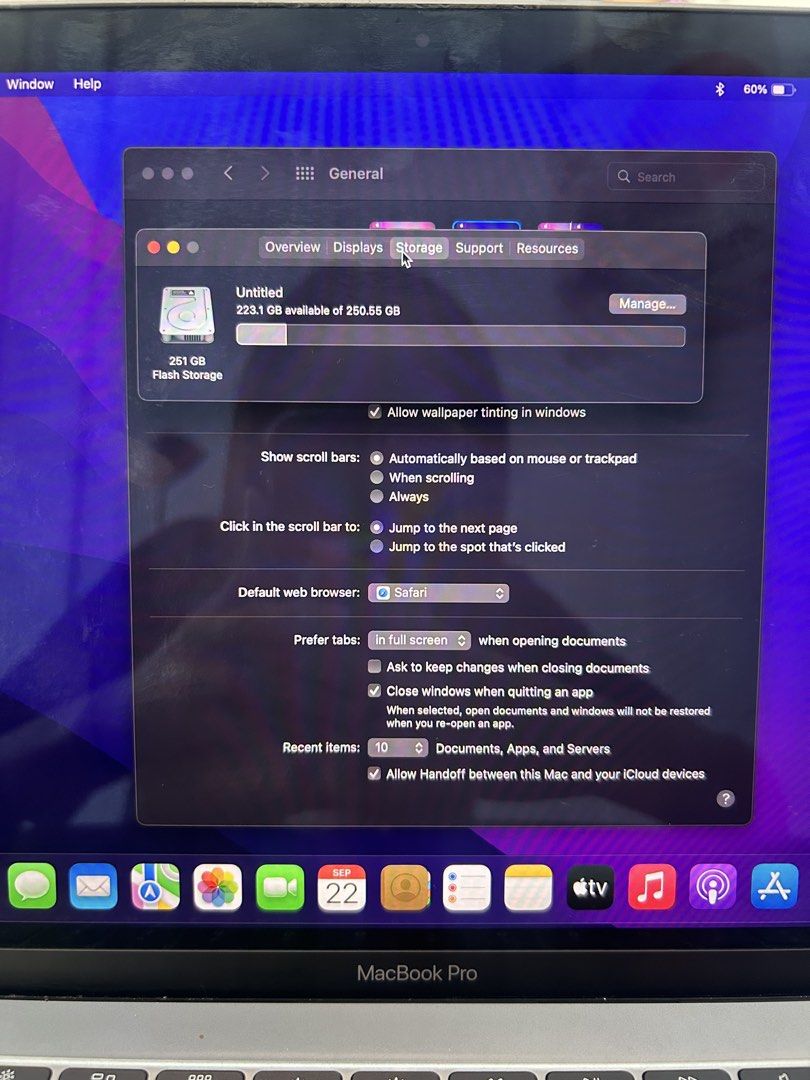
Task: Toggle Close windows when quitting an app
Action: pos(375,690)
